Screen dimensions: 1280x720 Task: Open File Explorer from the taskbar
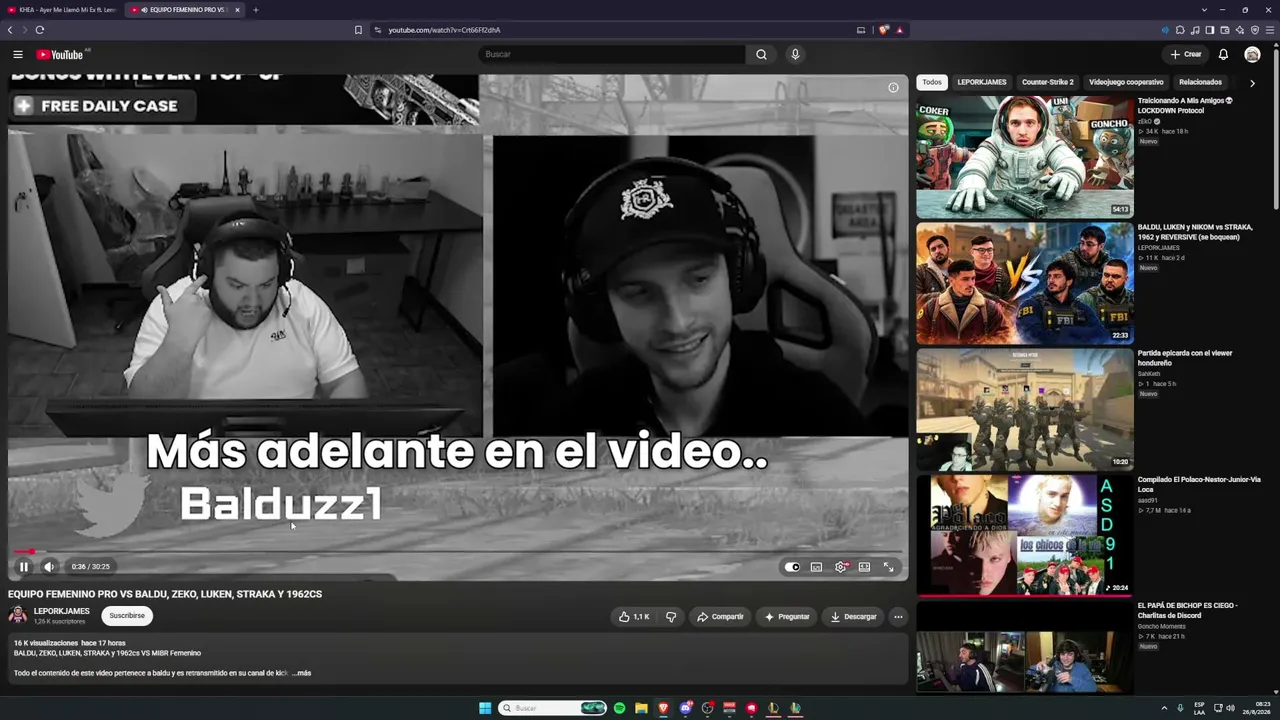(x=641, y=708)
